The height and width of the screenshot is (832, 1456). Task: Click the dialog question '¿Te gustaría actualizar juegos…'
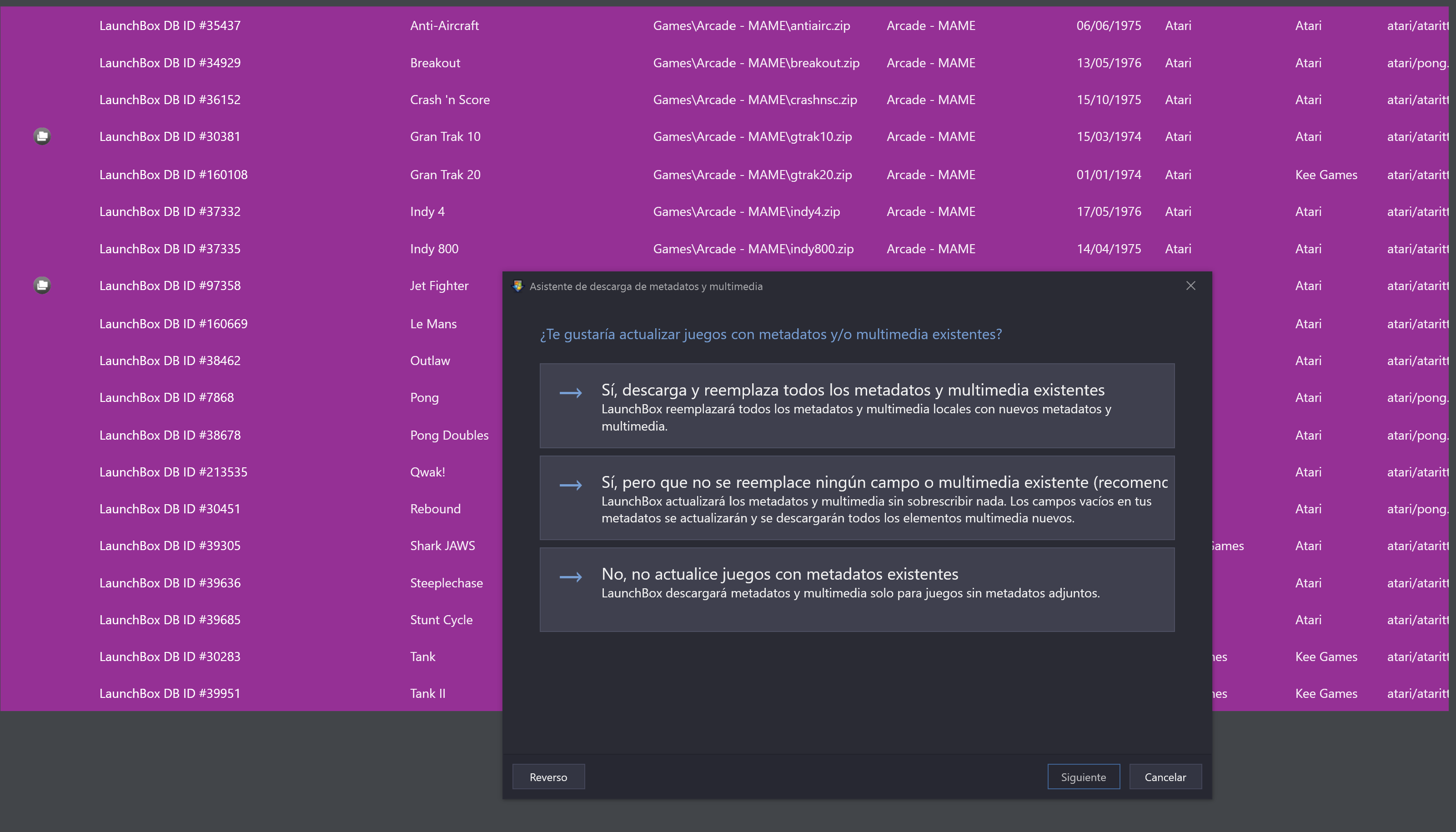click(771, 334)
